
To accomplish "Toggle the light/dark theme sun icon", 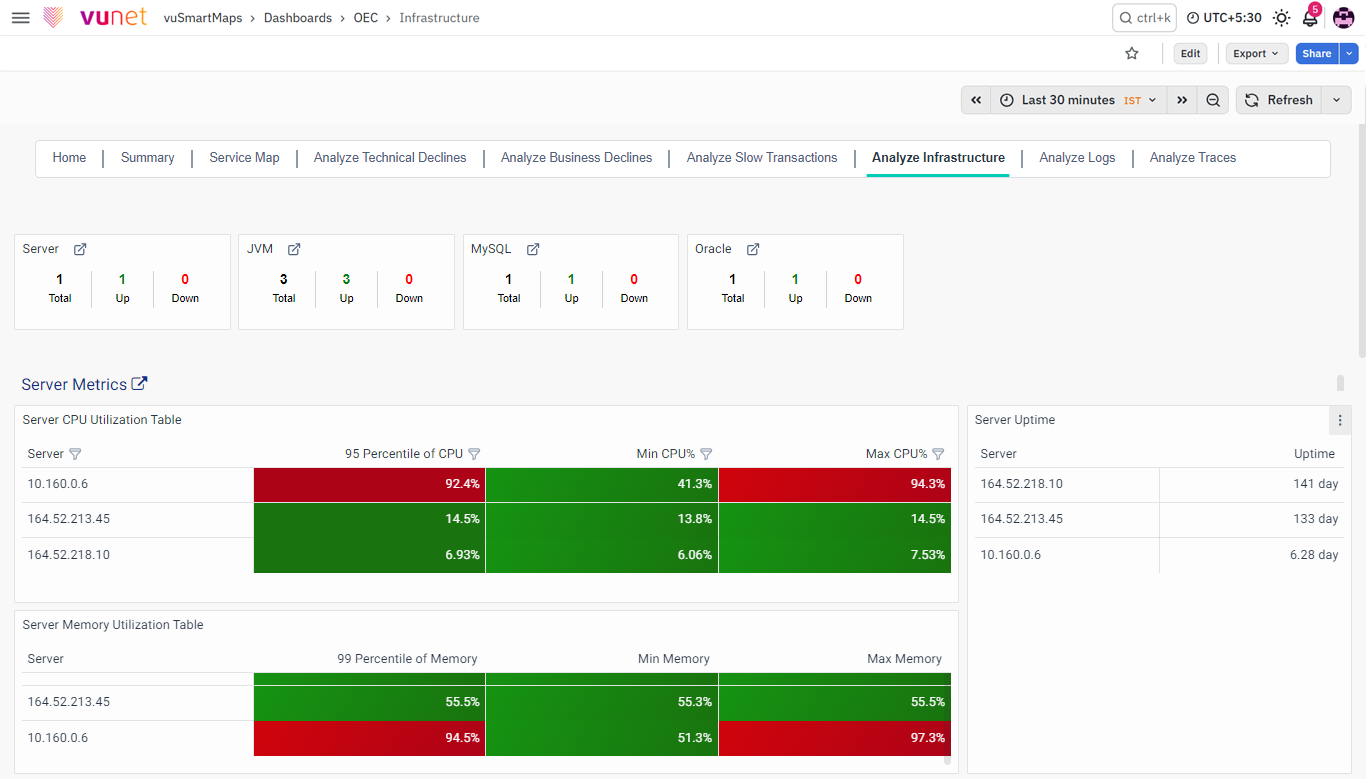I will (1281, 18).
